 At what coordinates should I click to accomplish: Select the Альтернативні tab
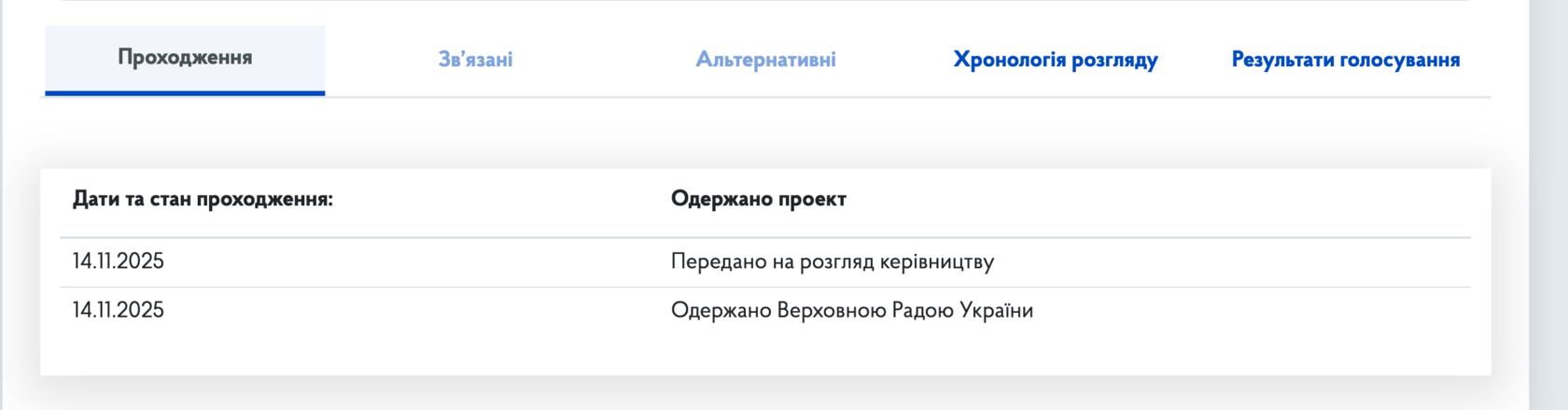(765, 60)
